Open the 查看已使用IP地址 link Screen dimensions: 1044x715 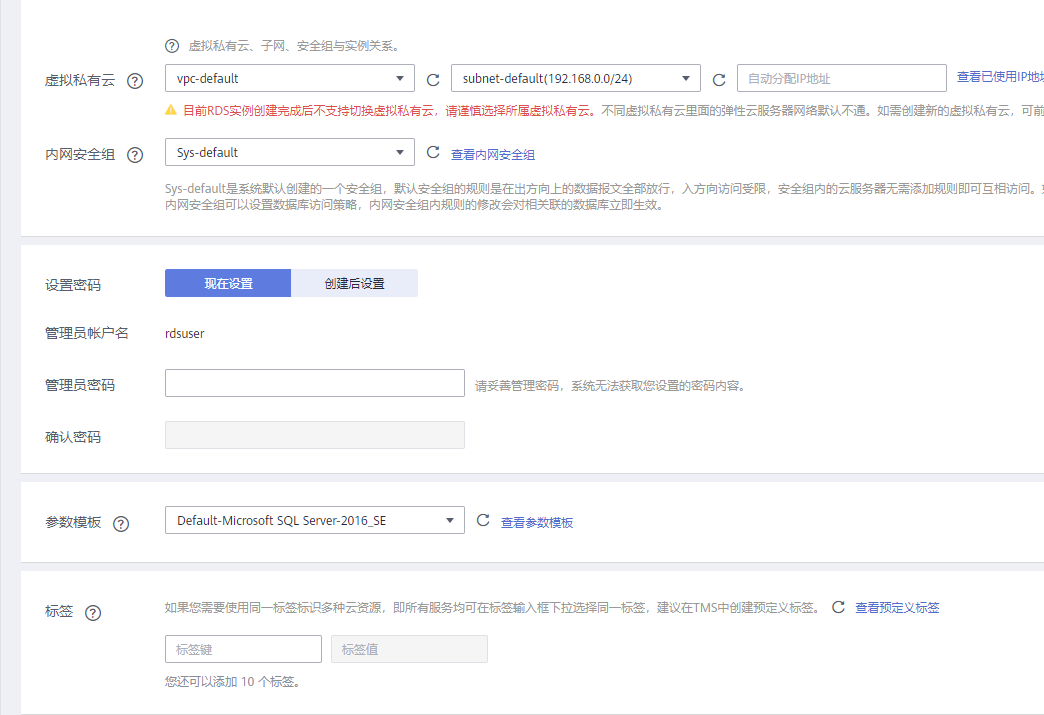[1000, 77]
